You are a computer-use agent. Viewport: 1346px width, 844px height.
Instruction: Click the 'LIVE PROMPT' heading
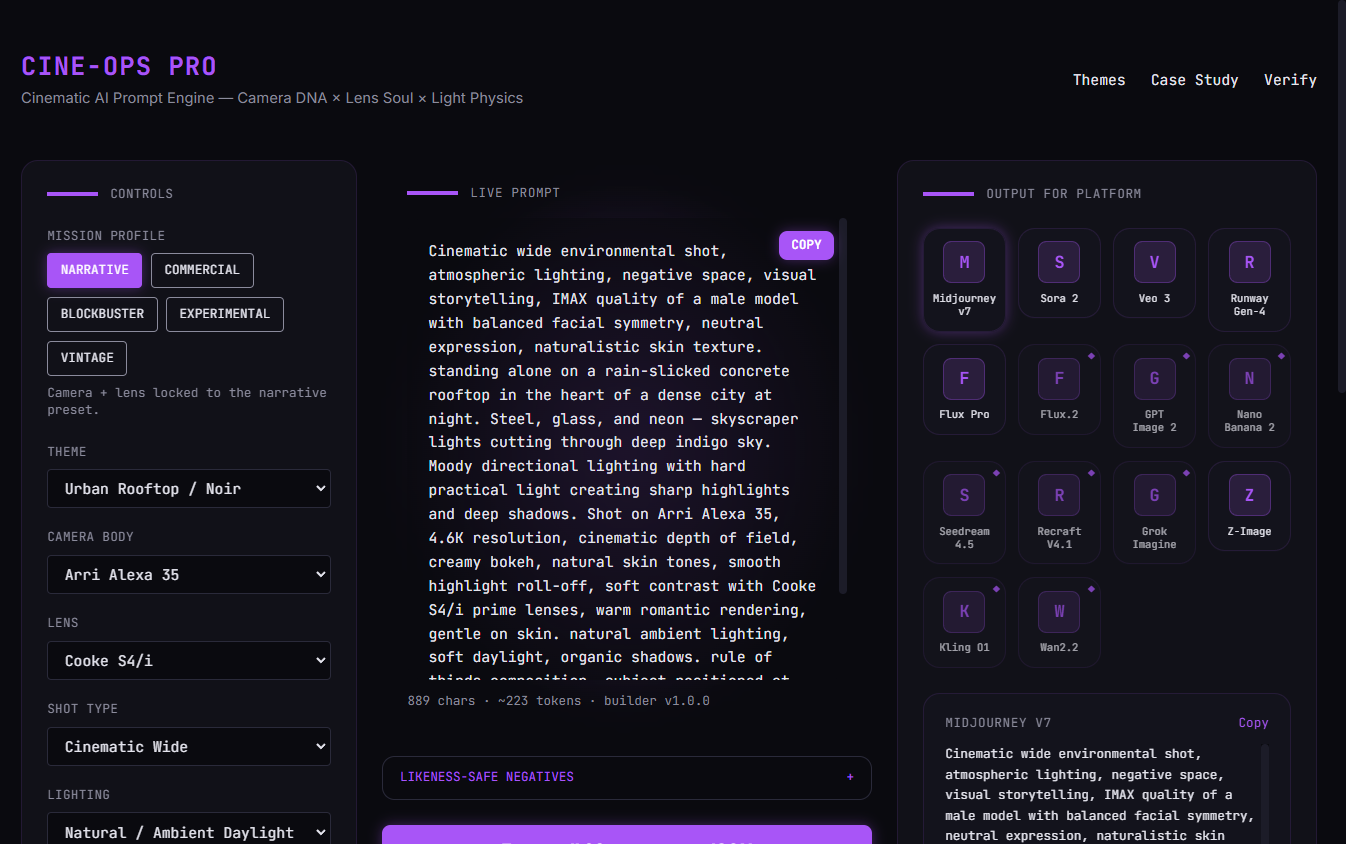pyautogui.click(x=515, y=193)
